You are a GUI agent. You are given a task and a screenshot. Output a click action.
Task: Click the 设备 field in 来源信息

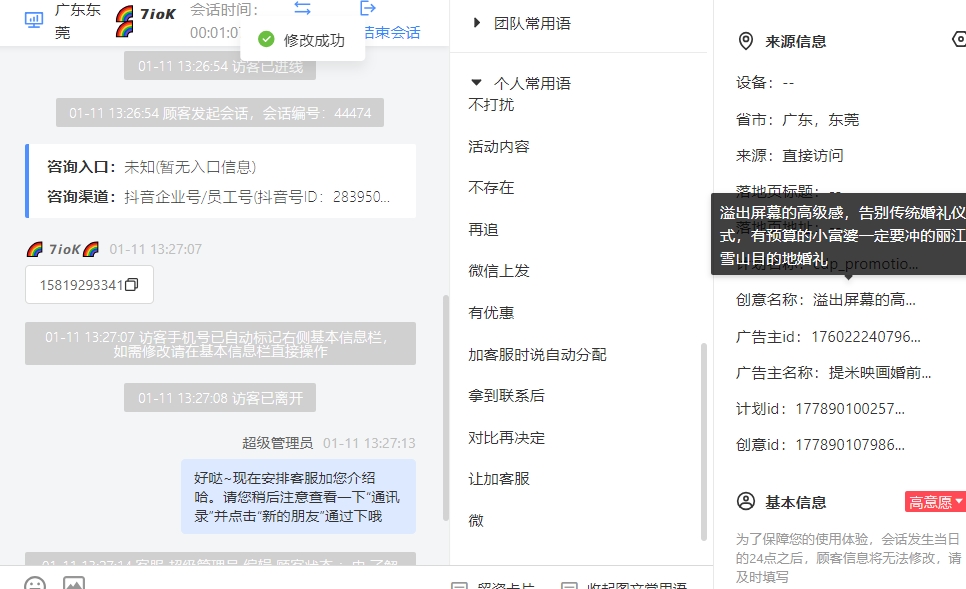[765, 83]
